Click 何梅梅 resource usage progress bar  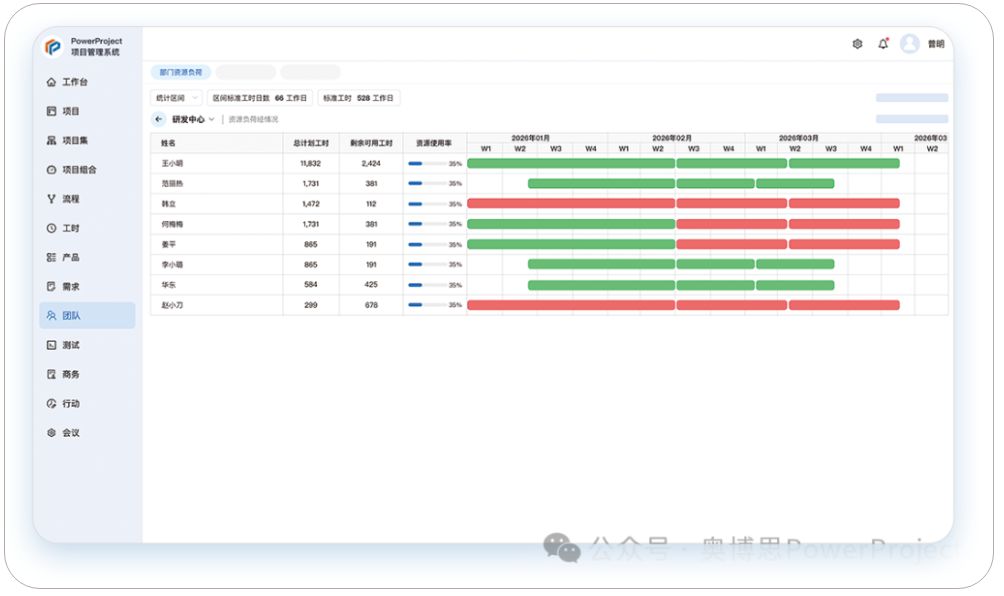pyautogui.click(x=428, y=224)
